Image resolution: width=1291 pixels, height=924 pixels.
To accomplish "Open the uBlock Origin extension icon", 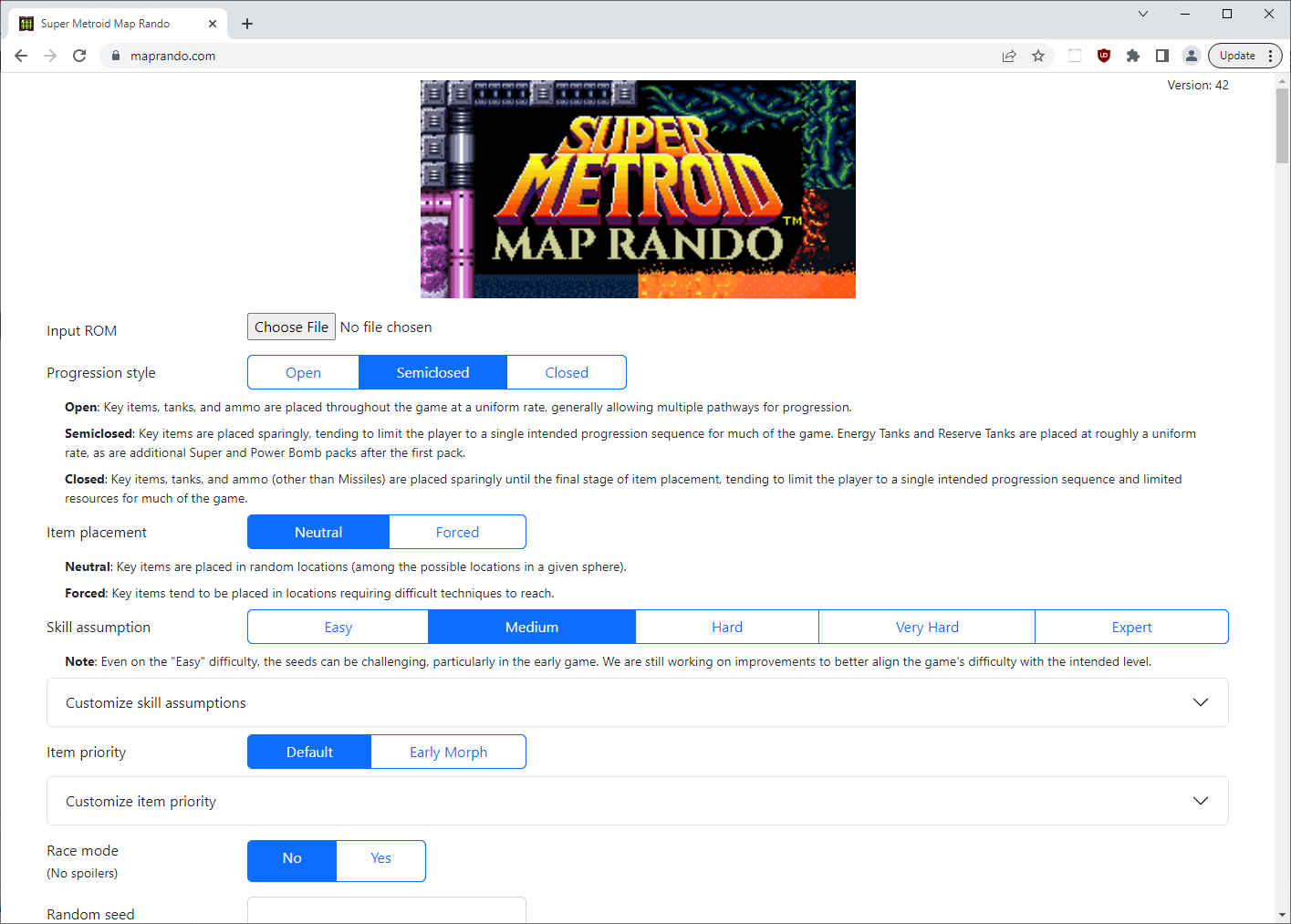I will click(1104, 56).
